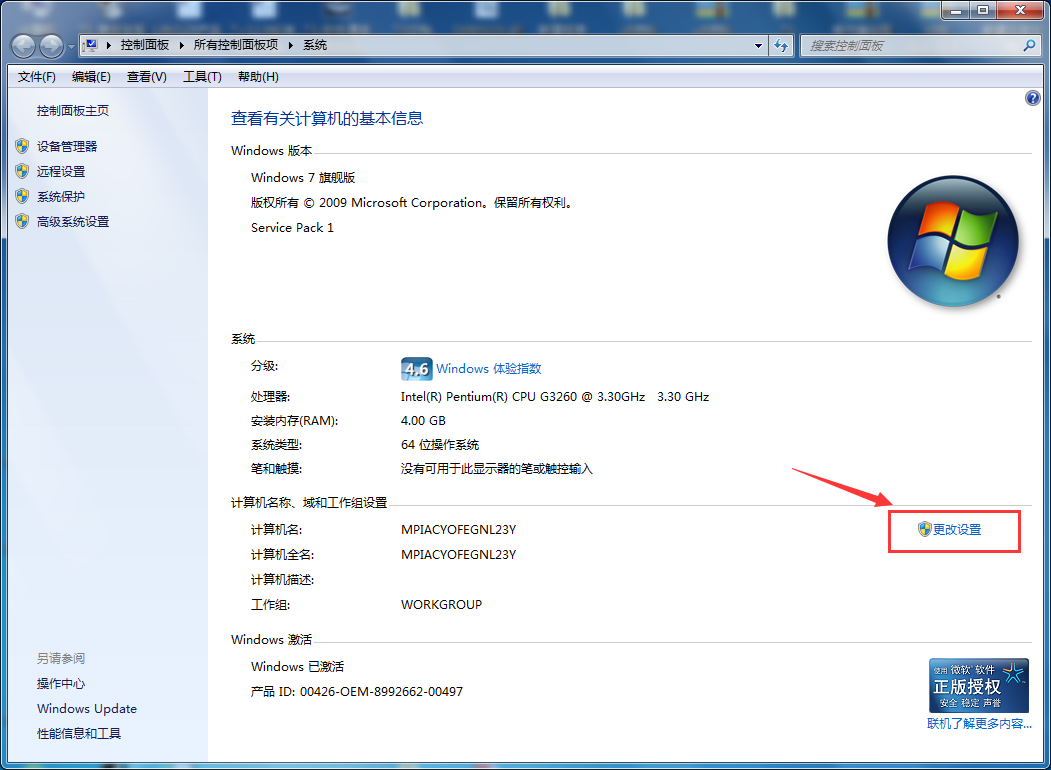The image size is (1051, 770).
Task: Open Windows Update from the sidebar
Action: pyautogui.click(x=86, y=708)
